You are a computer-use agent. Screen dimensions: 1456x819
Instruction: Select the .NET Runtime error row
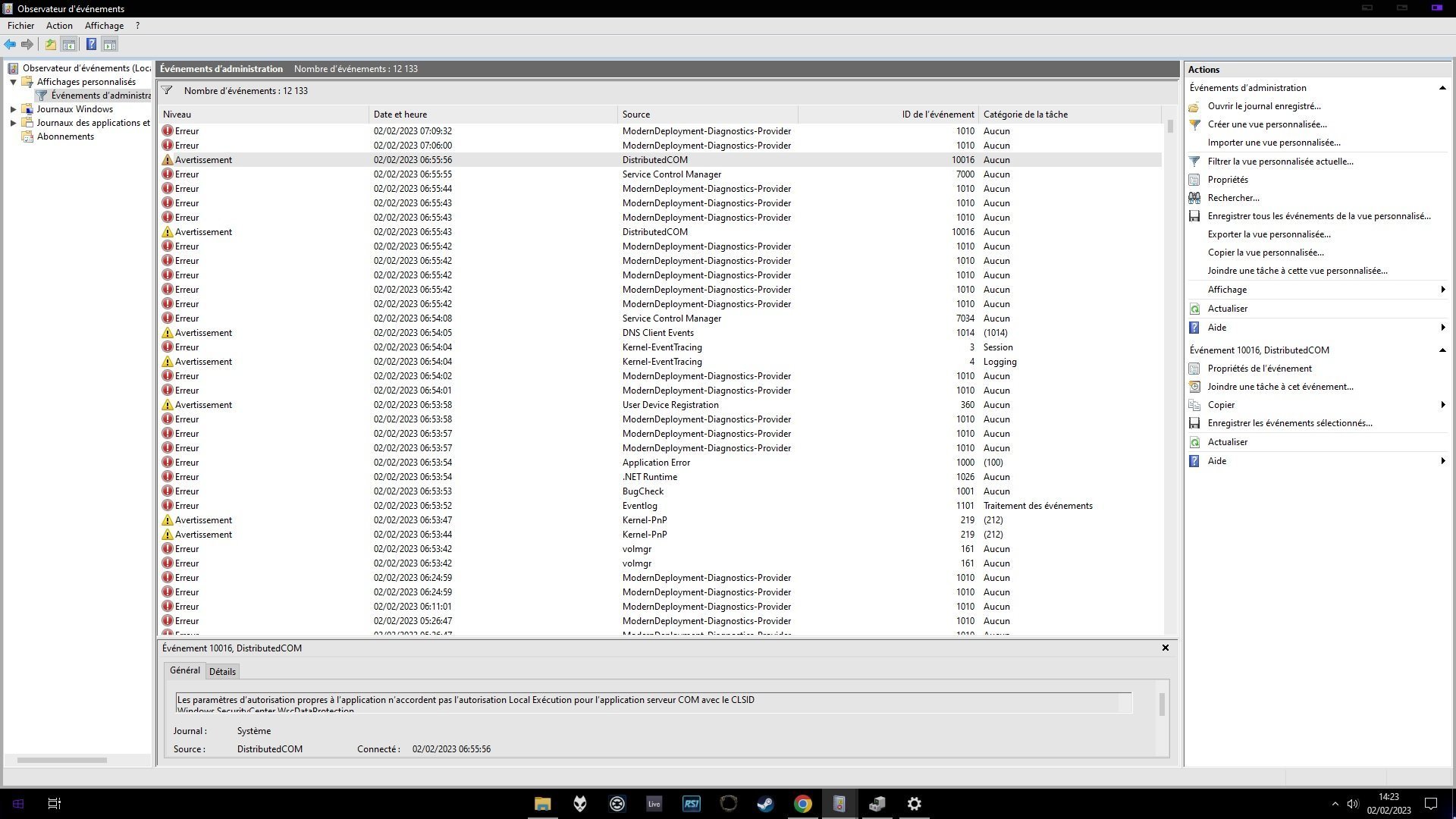(x=660, y=477)
